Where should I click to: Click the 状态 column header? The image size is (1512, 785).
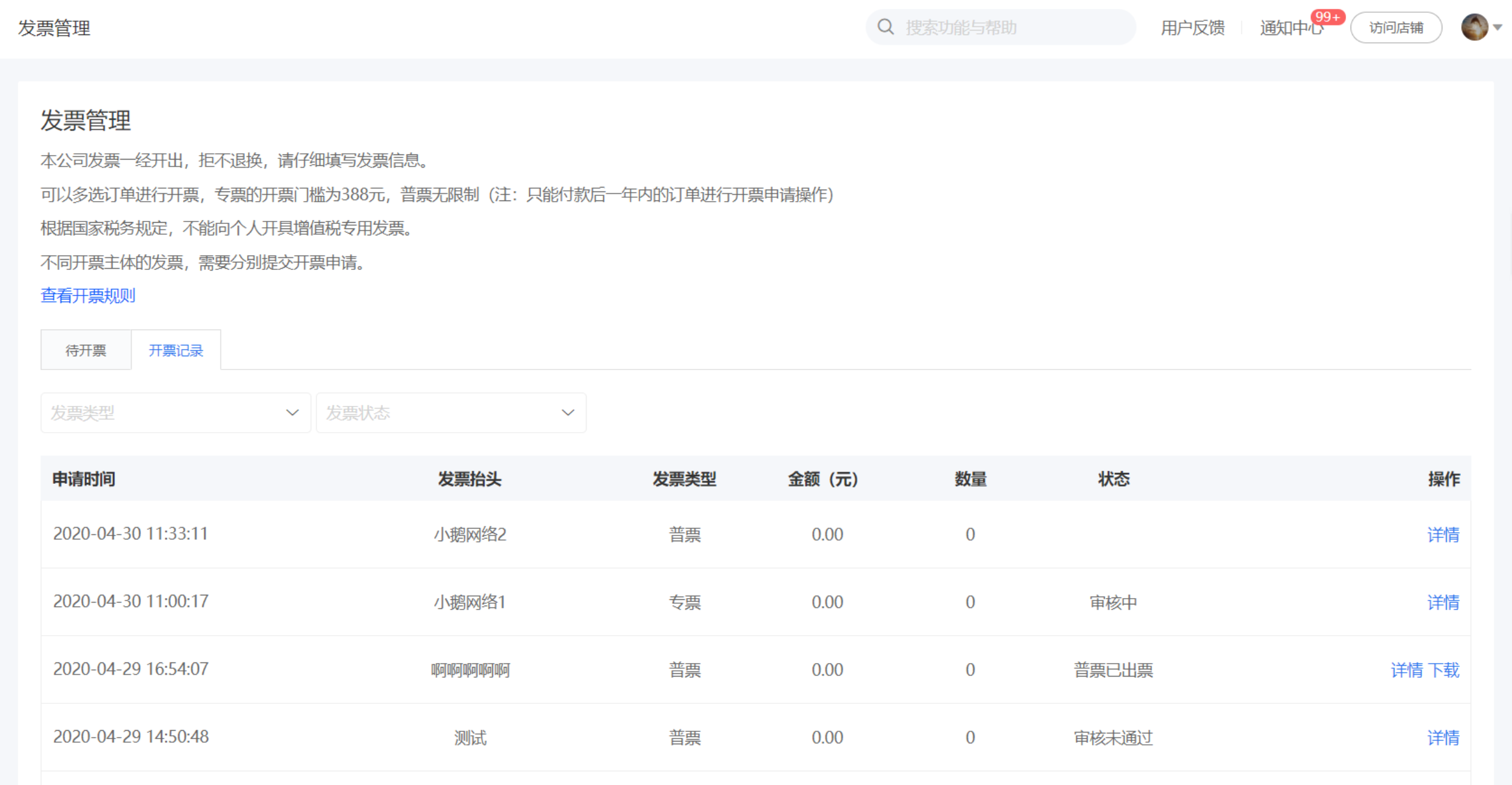click(x=1114, y=479)
